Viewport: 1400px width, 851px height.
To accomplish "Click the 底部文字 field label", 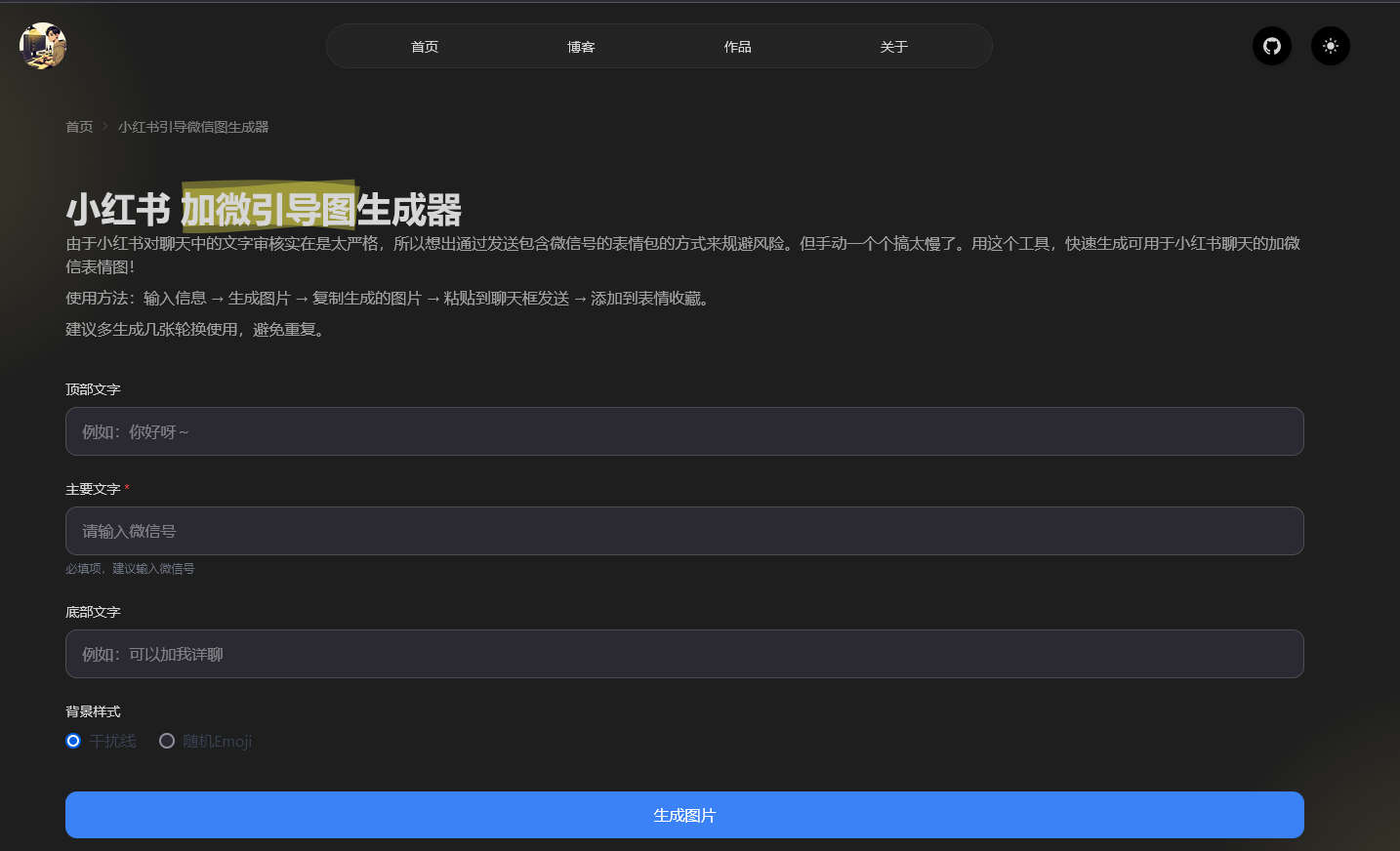I will 93,612.
